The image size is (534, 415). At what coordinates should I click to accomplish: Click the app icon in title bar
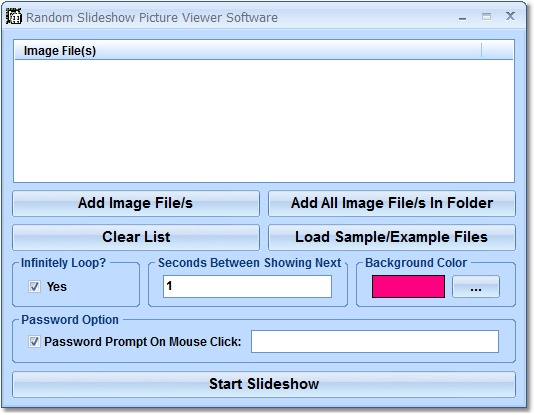pyautogui.click(x=14, y=17)
